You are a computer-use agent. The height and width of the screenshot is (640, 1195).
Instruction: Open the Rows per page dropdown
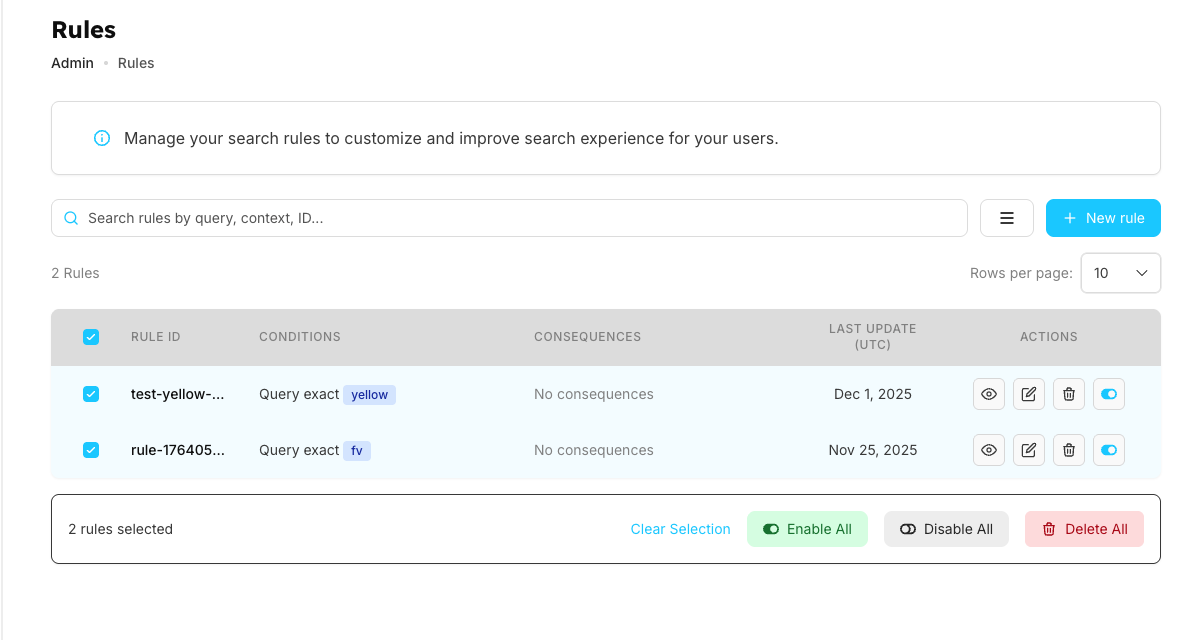coord(1120,273)
